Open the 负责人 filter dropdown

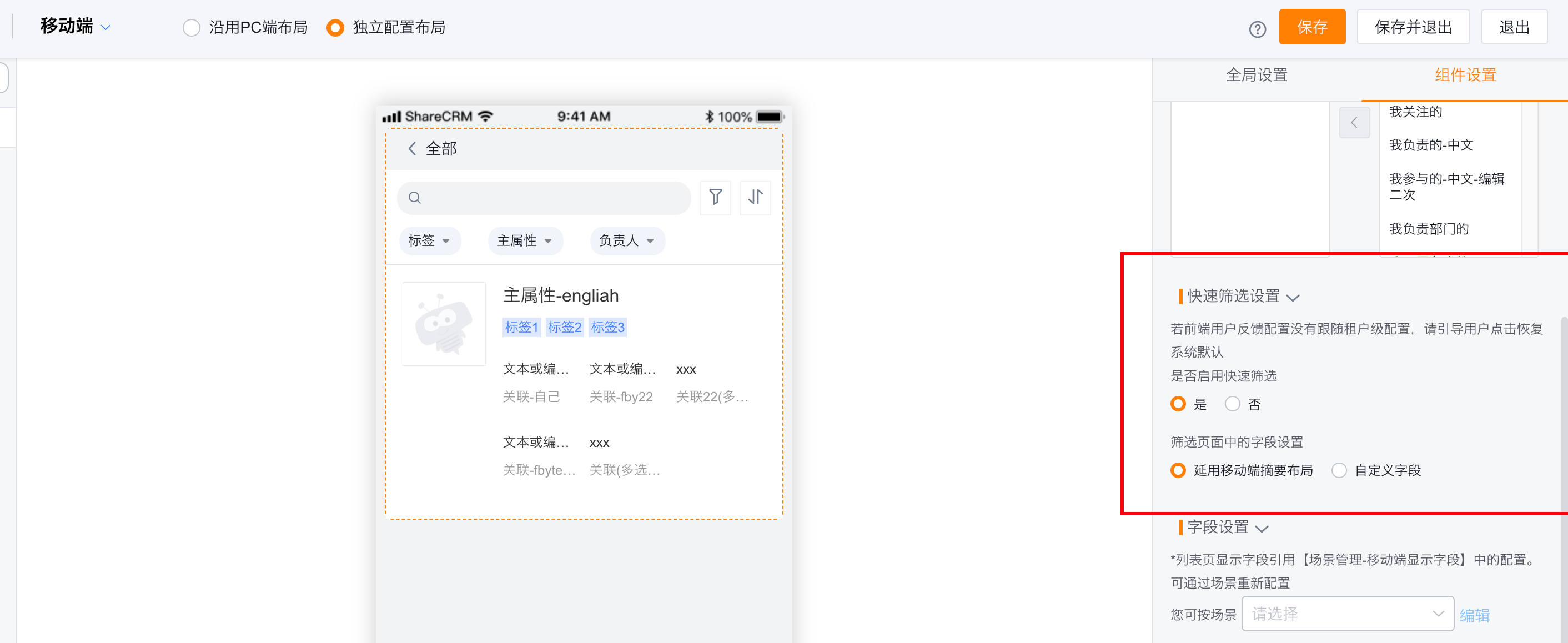627,240
